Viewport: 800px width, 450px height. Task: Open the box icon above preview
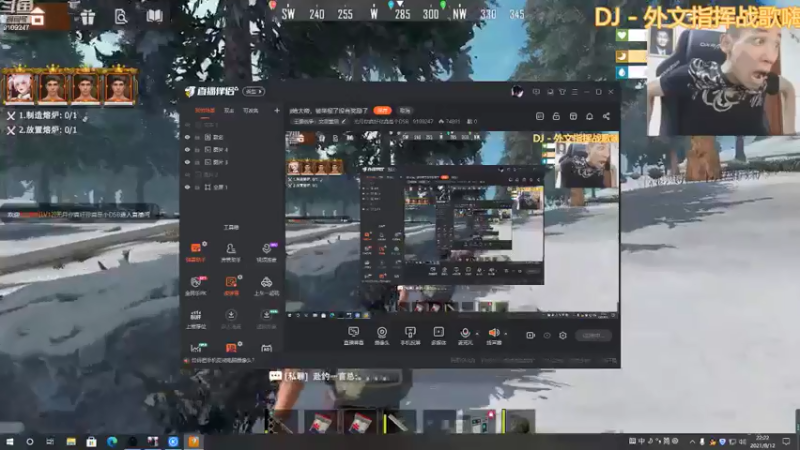(x=573, y=116)
